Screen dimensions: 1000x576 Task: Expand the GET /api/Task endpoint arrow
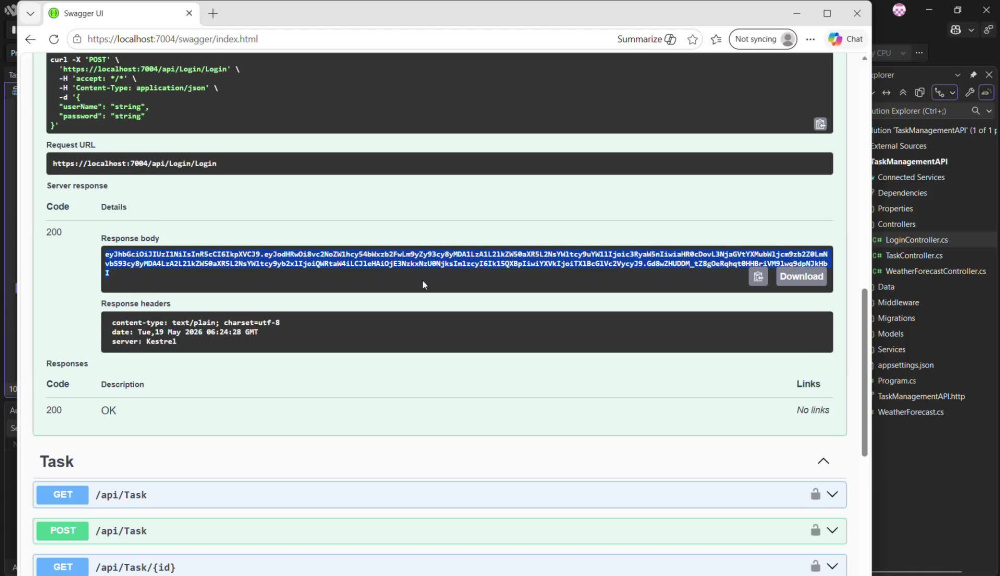click(832, 494)
